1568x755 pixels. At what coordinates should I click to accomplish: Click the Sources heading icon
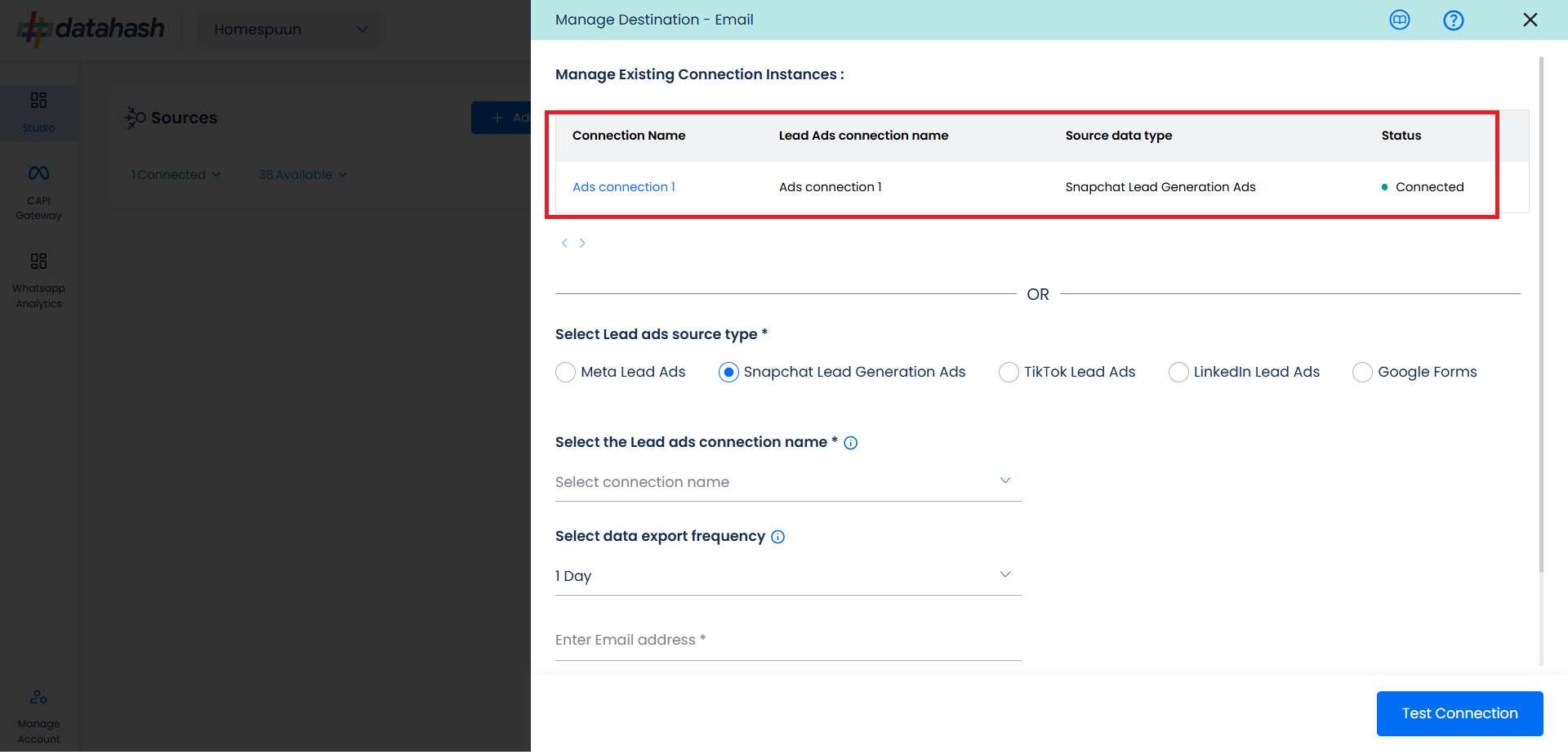pyautogui.click(x=135, y=118)
